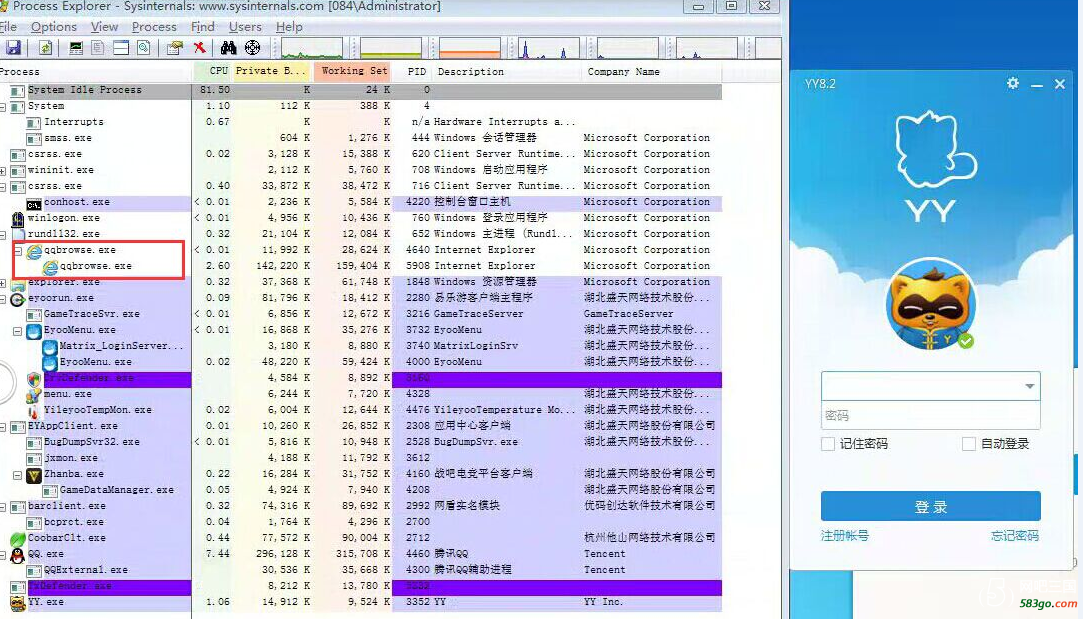The width and height of the screenshot is (1083, 619).
Task: Click the 忘记密码 forgot password link
Action: point(1015,535)
